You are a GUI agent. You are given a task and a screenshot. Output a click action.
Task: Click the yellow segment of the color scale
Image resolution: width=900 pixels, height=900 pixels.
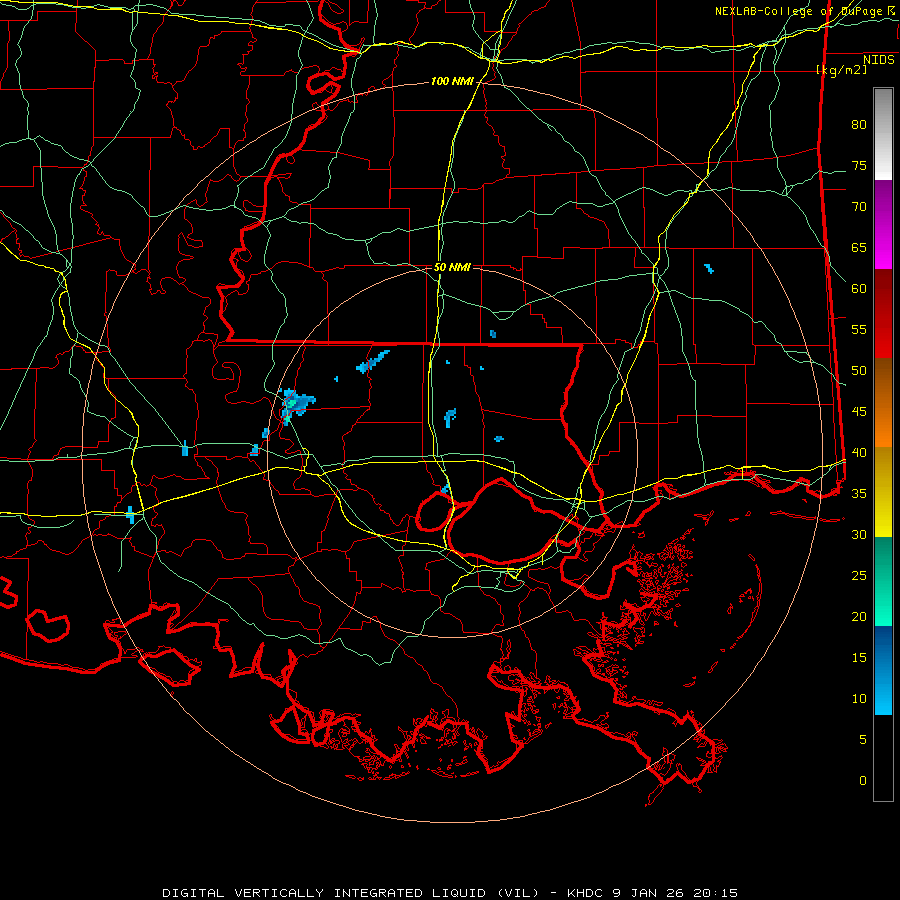[x=883, y=492]
